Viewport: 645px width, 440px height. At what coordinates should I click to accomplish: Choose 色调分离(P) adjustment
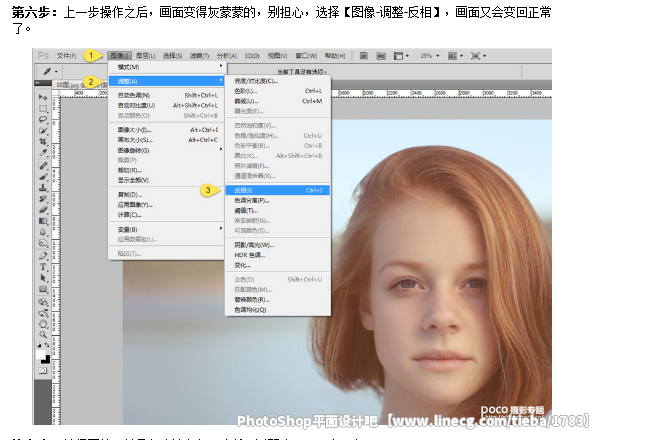point(278,200)
